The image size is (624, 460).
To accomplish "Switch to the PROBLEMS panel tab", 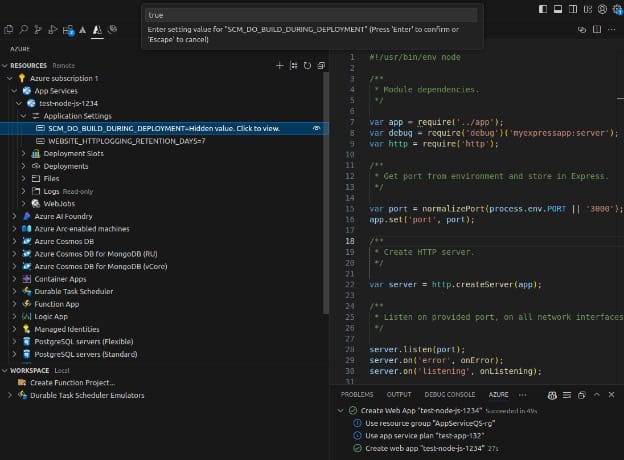I will (357, 395).
